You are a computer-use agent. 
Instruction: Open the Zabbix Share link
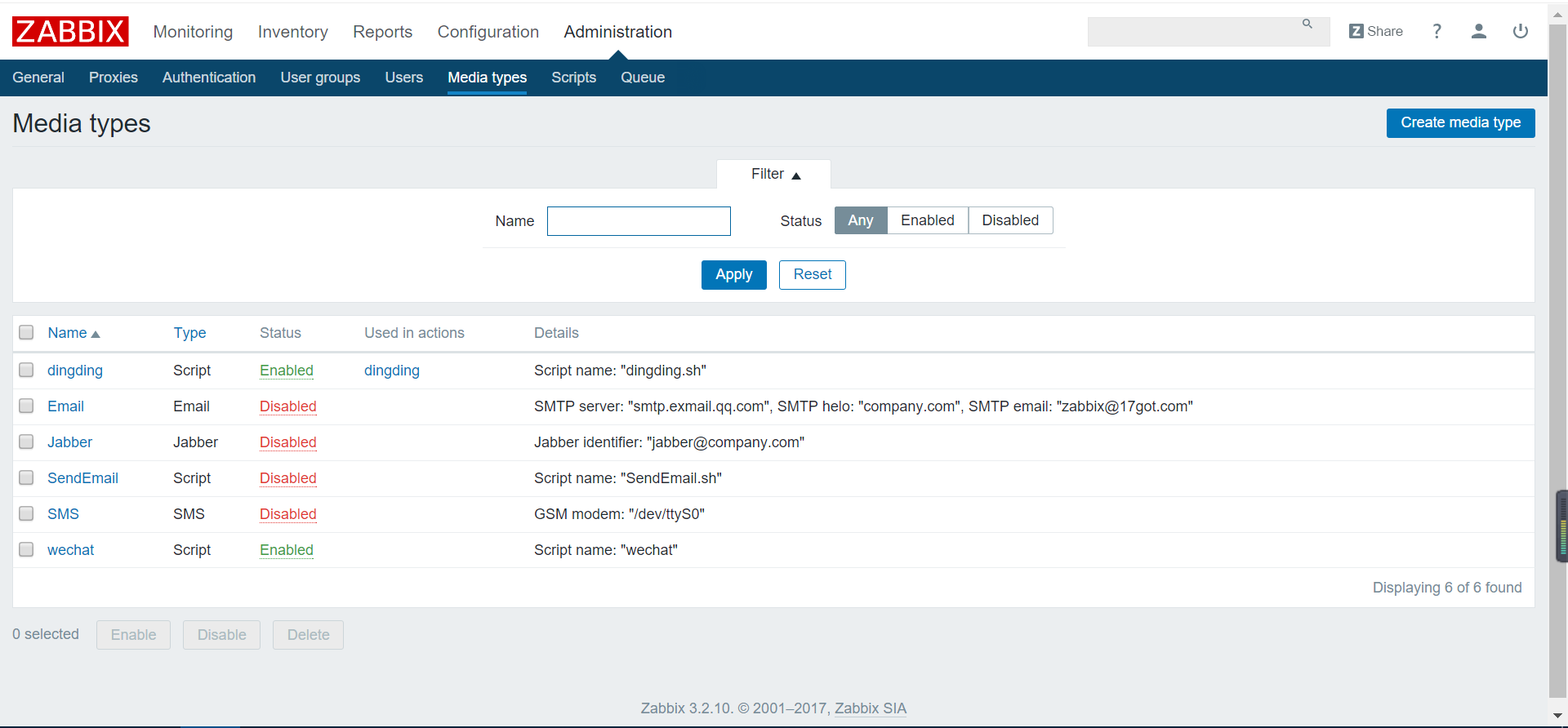[x=1376, y=31]
